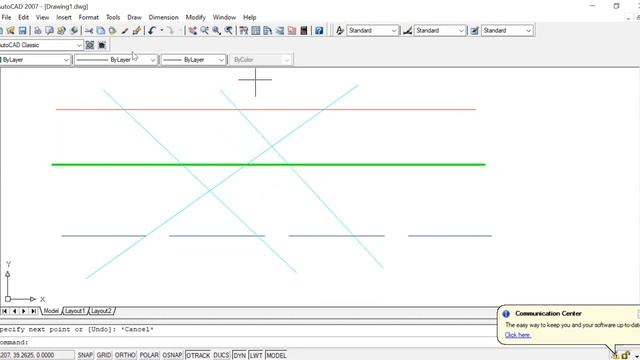Open the table style Standard dropdown
The height and width of the screenshot is (360, 640).
click(529, 31)
